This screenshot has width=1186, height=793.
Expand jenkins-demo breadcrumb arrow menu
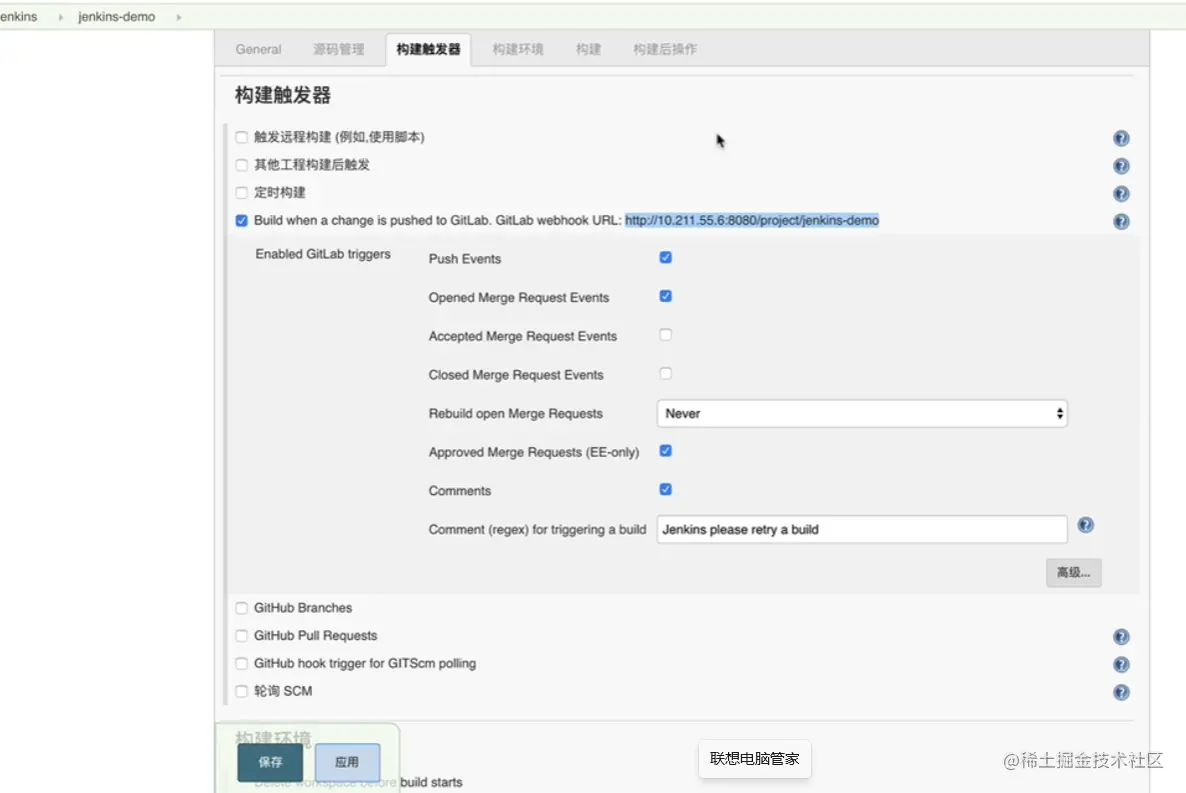(179, 17)
